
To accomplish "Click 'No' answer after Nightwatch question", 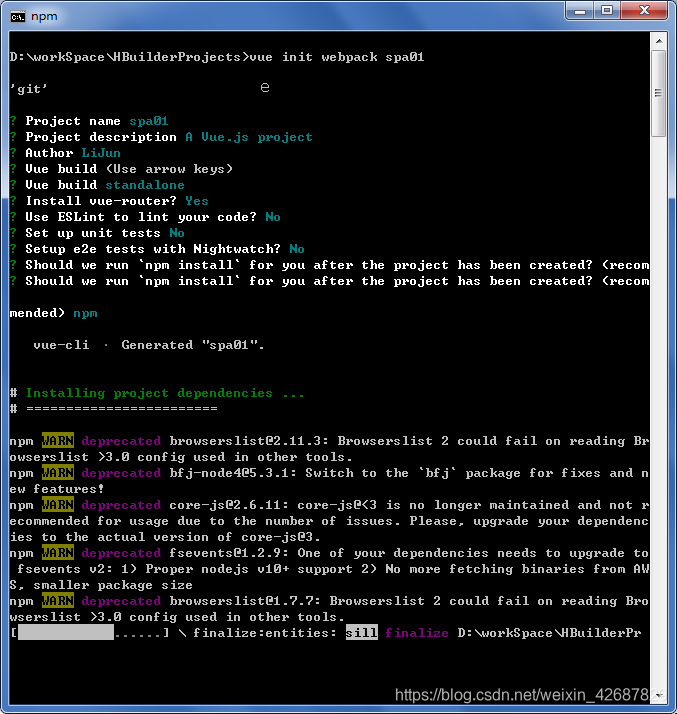I will [297, 249].
